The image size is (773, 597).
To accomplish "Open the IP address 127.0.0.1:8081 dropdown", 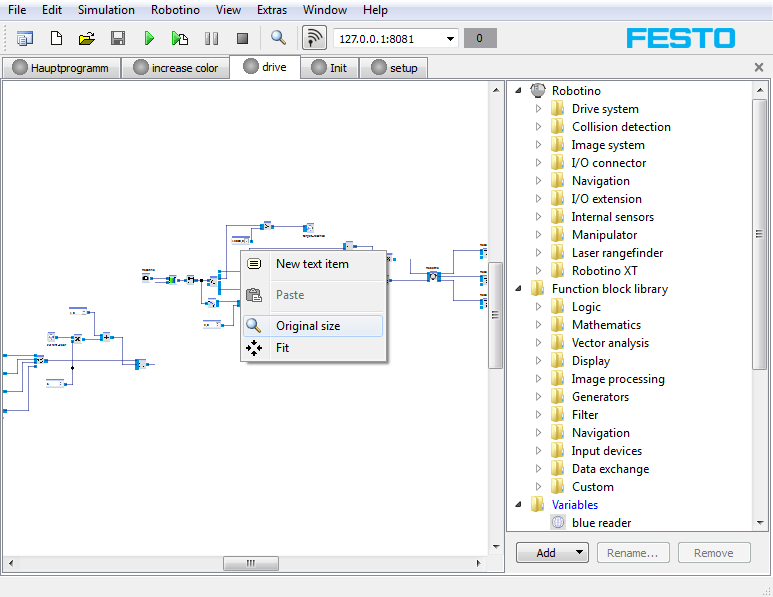I will tap(450, 39).
